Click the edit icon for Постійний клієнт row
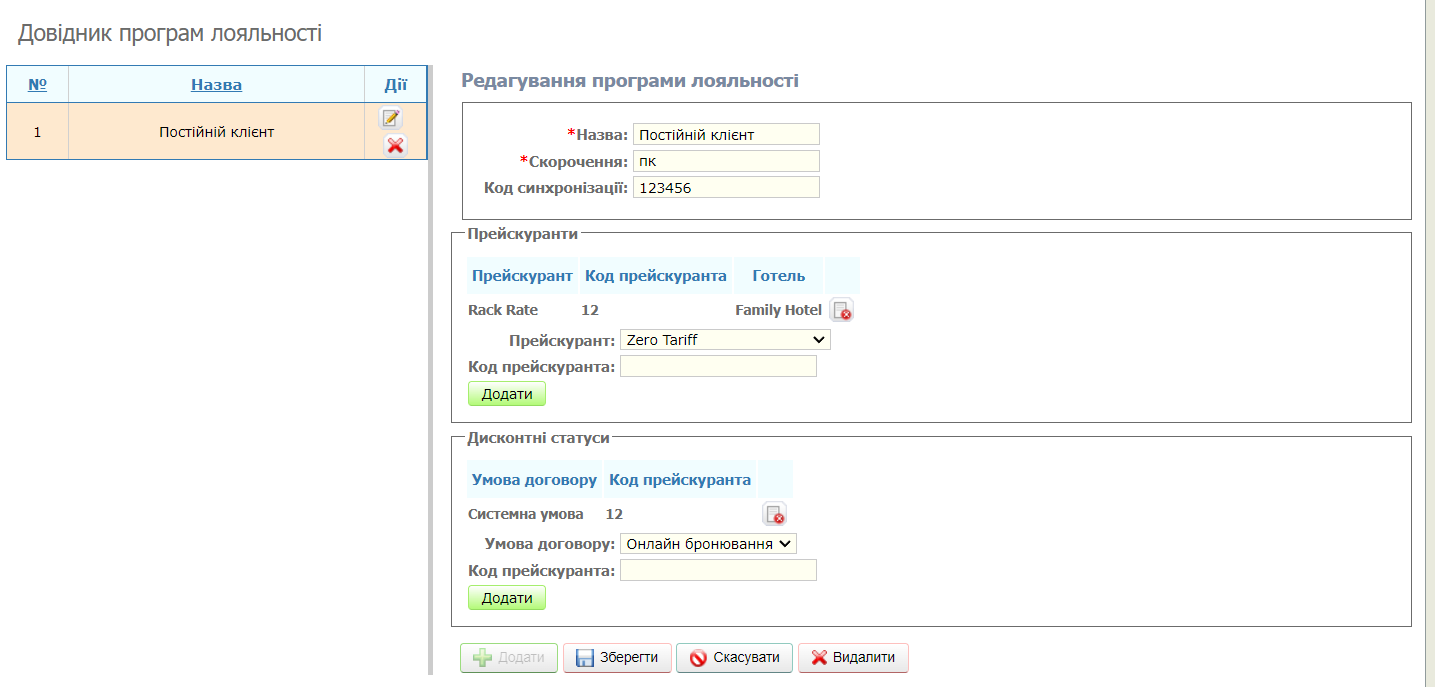The image size is (1435, 687). point(391,118)
